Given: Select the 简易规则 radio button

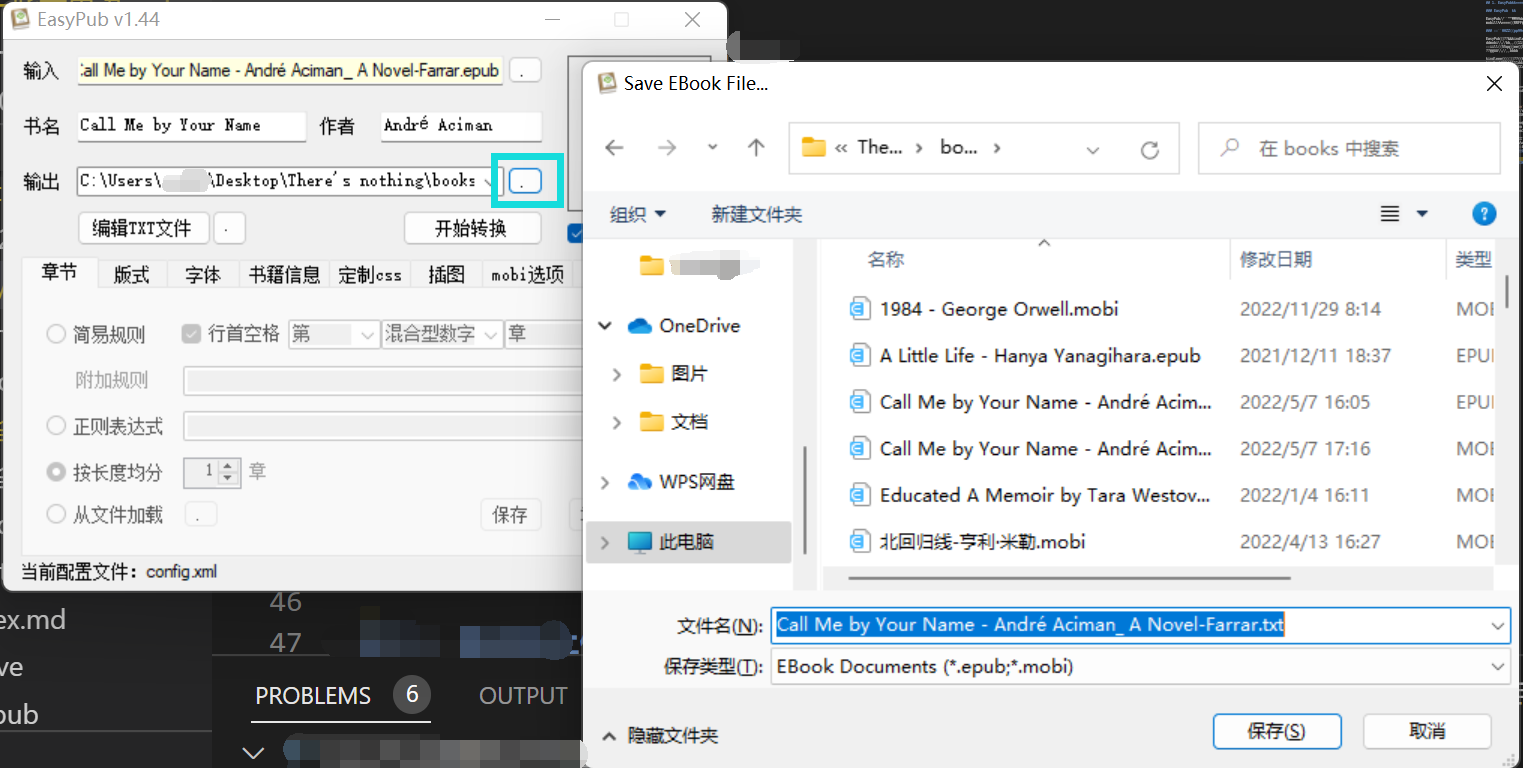Looking at the screenshot, I should click(x=56, y=334).
